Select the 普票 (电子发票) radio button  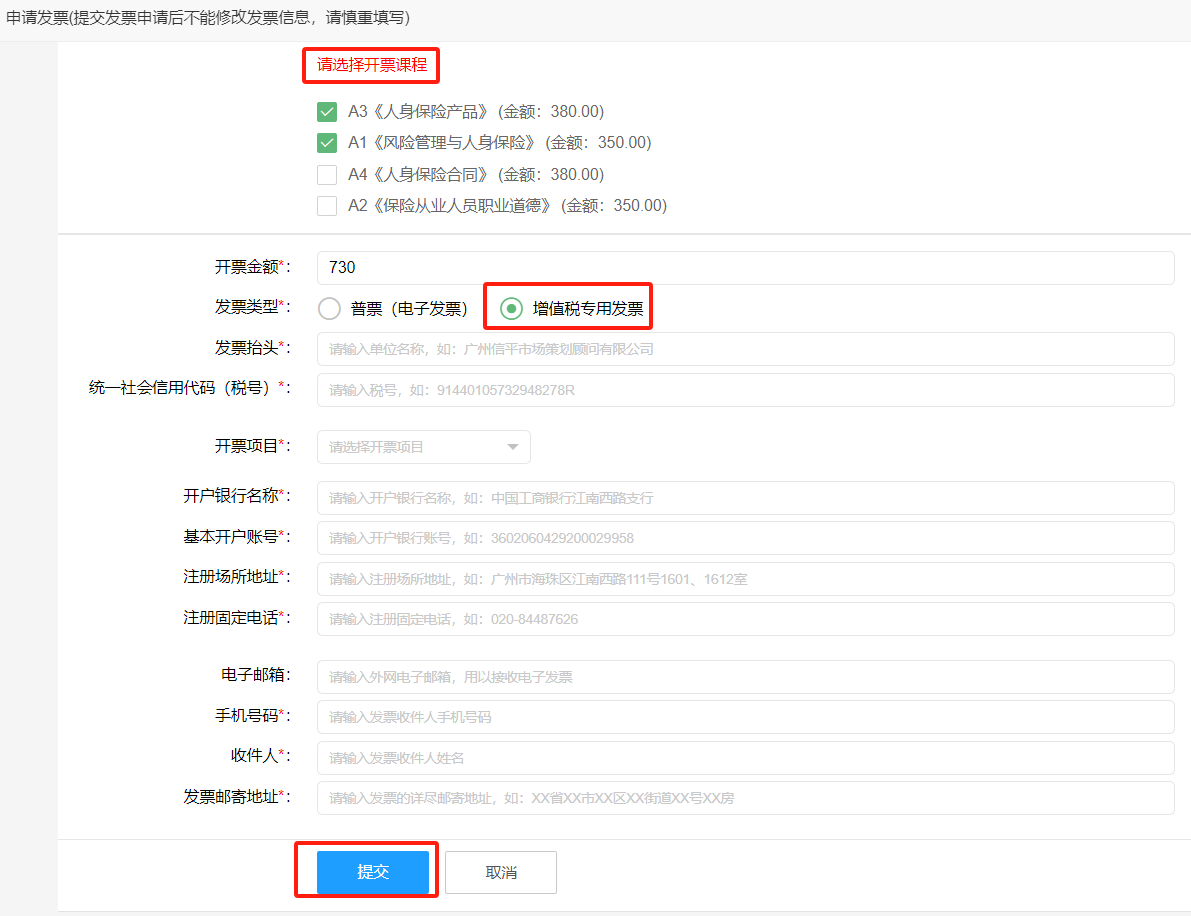coord(329,308)
